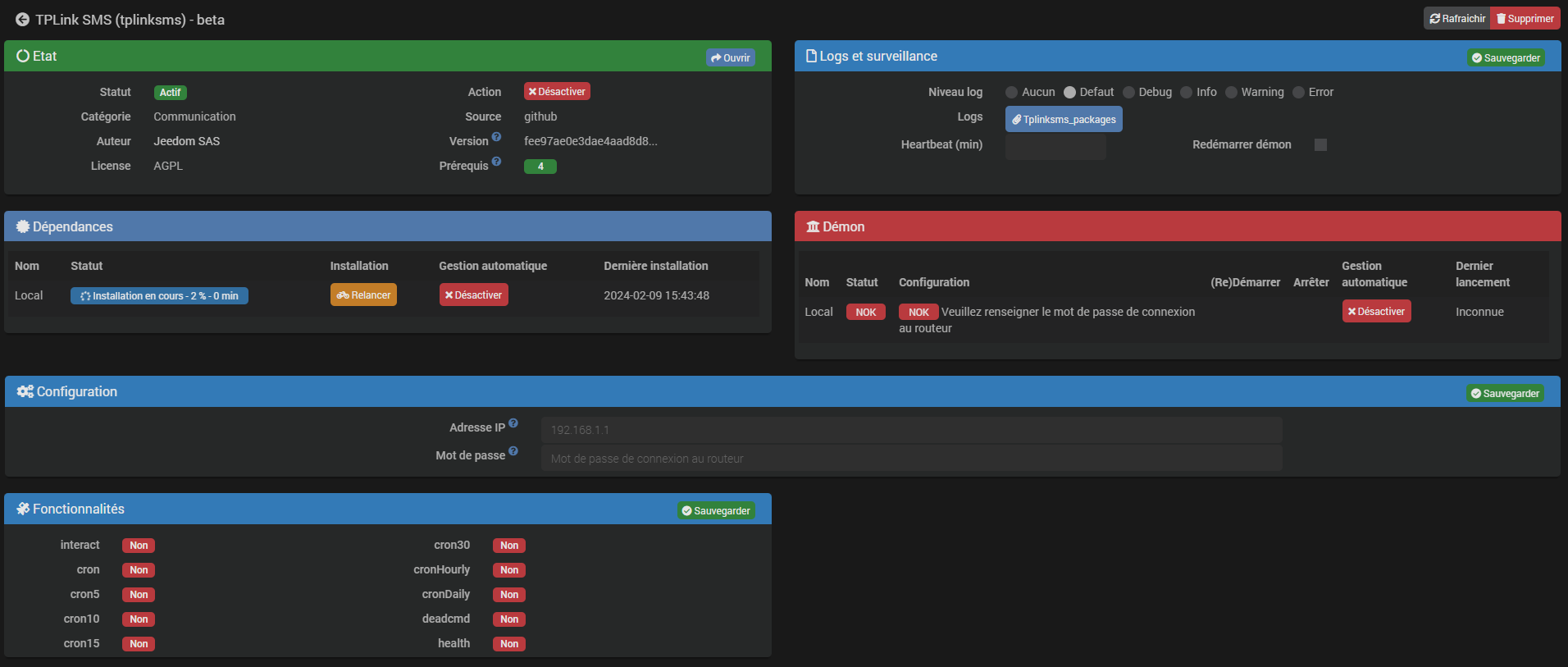This screenshot has width=1568, height=667.
Task: Click the installation progress status badge
Action: tap(159, 295)
